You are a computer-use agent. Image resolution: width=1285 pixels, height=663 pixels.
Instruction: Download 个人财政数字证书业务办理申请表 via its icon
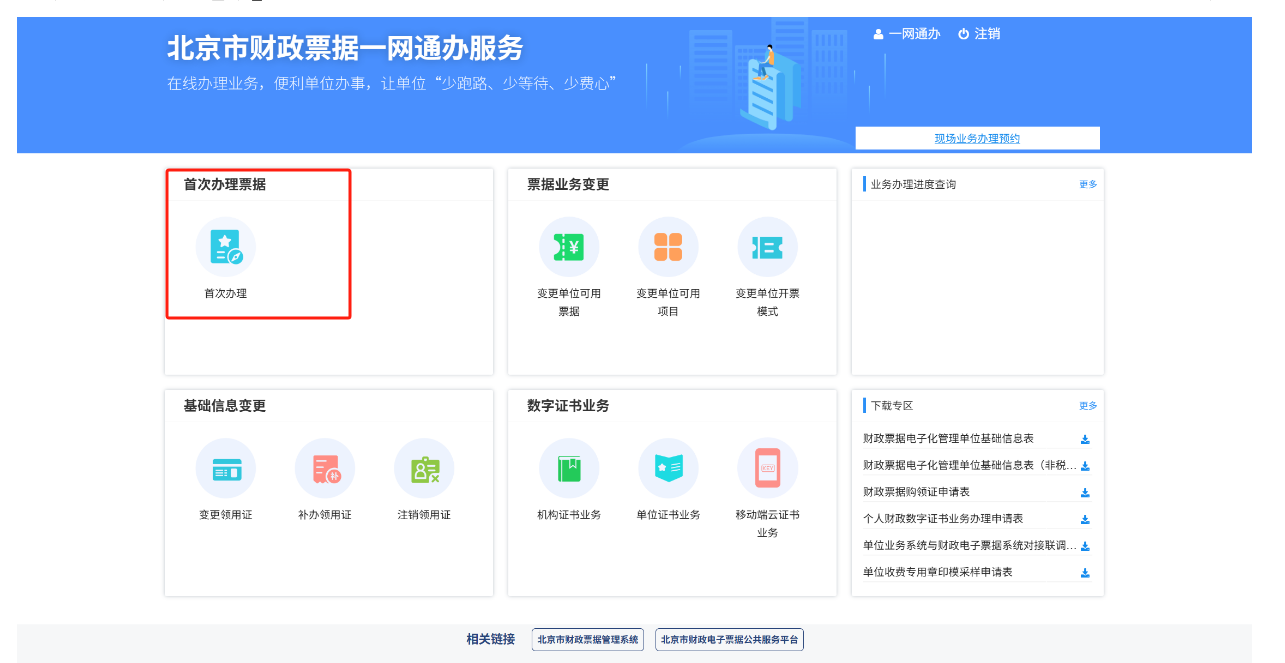click(x=1085, y=520)
